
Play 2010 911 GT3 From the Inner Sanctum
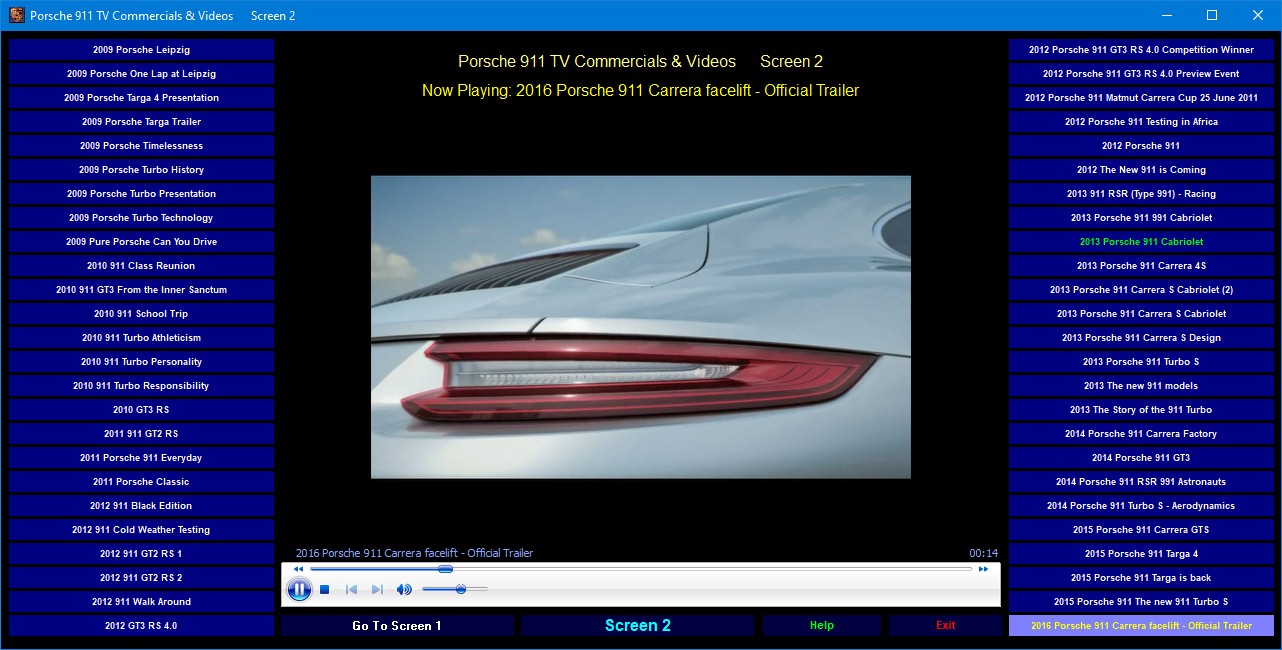pyautogui.click(x=141, y=290)
